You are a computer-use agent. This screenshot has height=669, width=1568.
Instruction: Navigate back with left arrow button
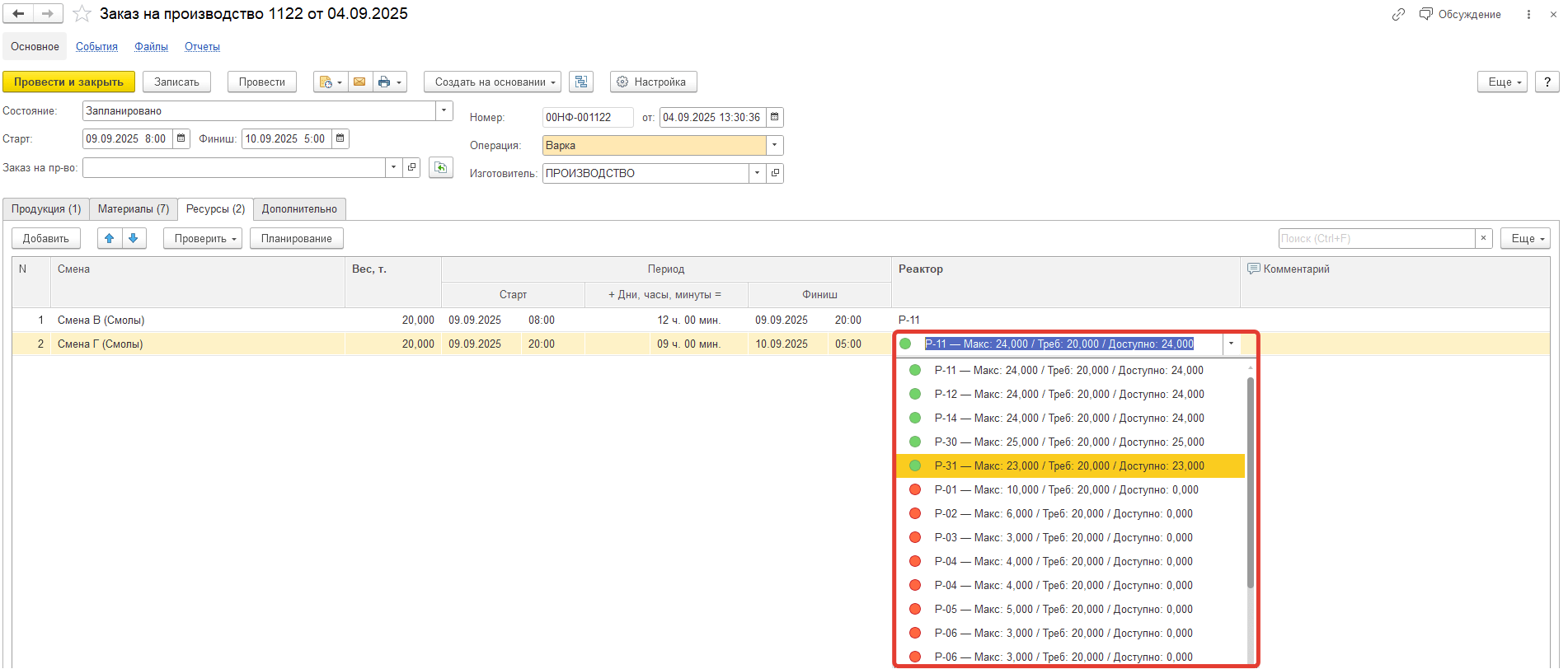(18, 14)
